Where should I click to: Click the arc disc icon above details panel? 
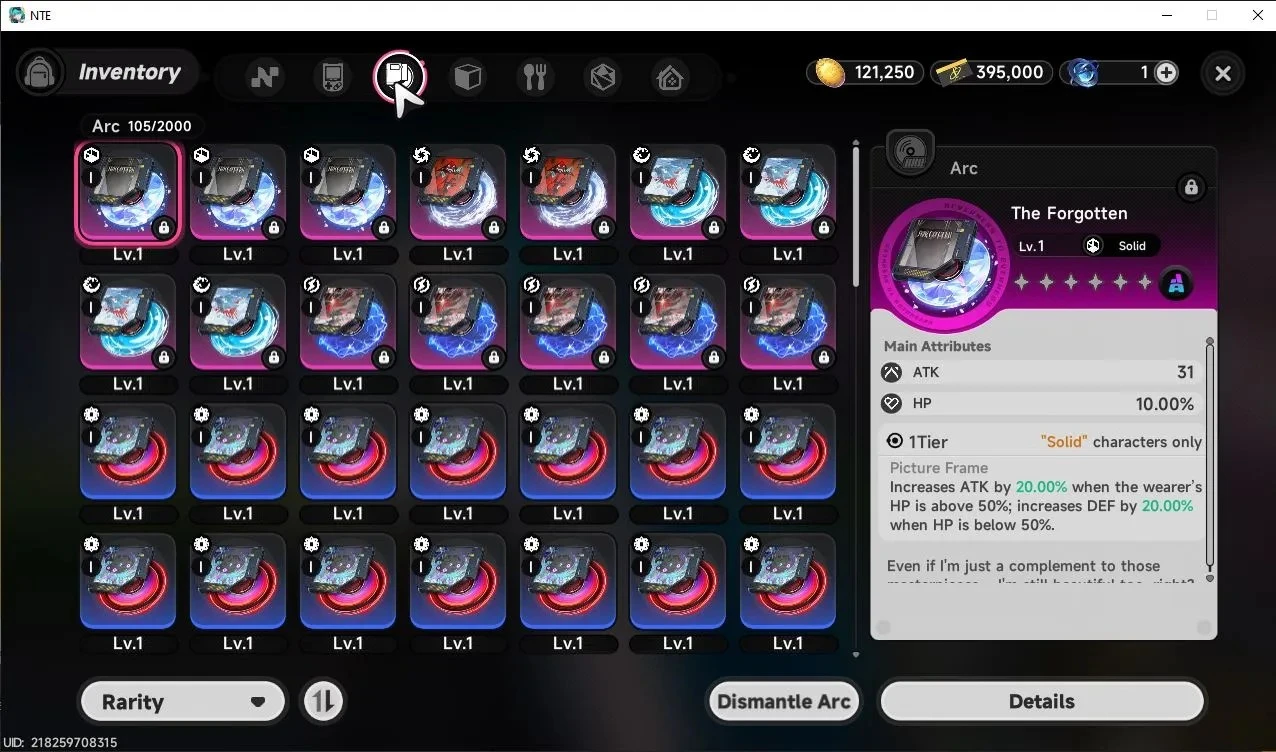pos(910,154)
